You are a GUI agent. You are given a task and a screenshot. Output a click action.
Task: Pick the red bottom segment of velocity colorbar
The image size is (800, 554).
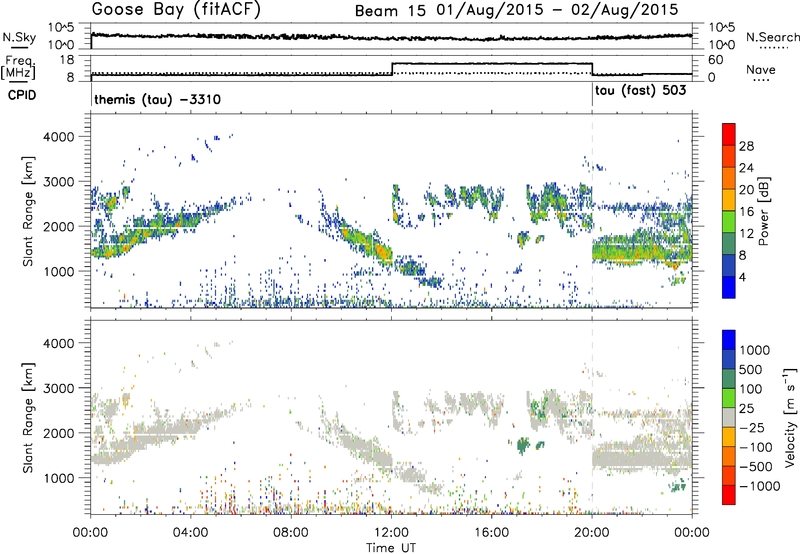tap(729, 495)
